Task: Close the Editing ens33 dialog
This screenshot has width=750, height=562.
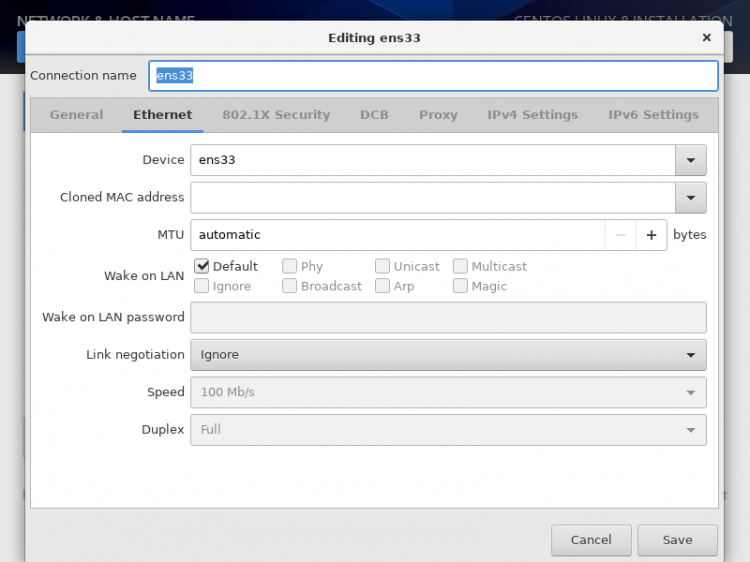Action: tap(706, 38)
